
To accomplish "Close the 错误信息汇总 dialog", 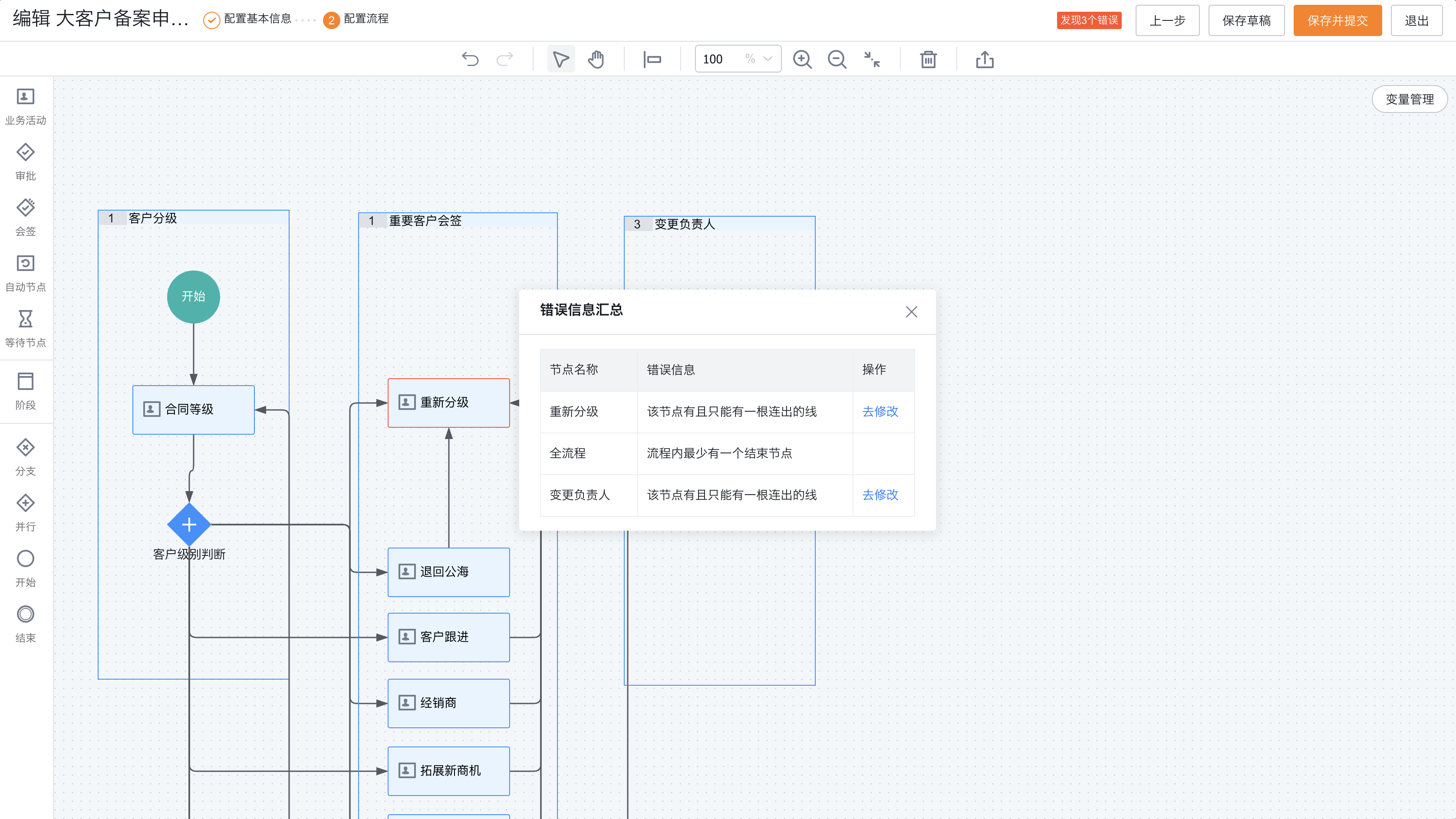I will (x=911, y=311).
